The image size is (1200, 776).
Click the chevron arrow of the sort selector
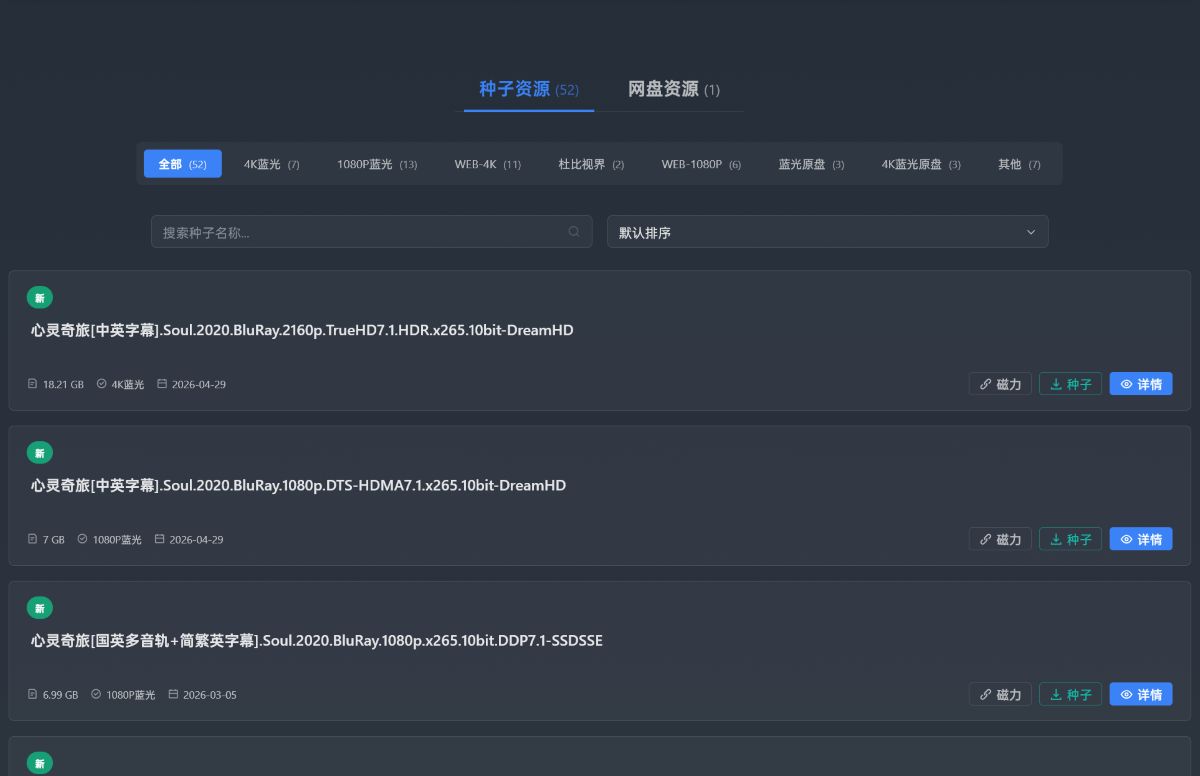[1031, 232]
